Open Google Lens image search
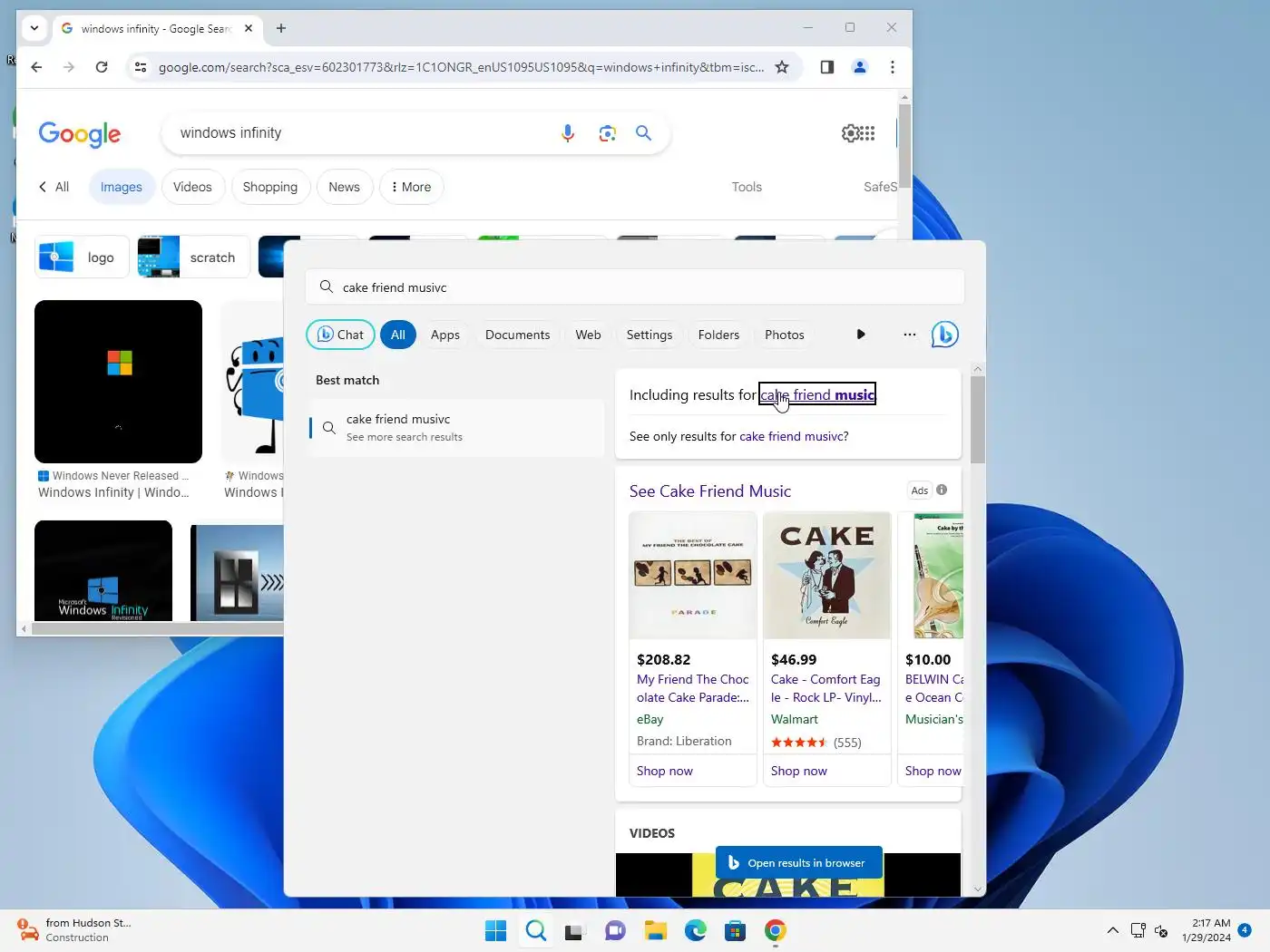The image size is (1270, 952). (608, 133)
